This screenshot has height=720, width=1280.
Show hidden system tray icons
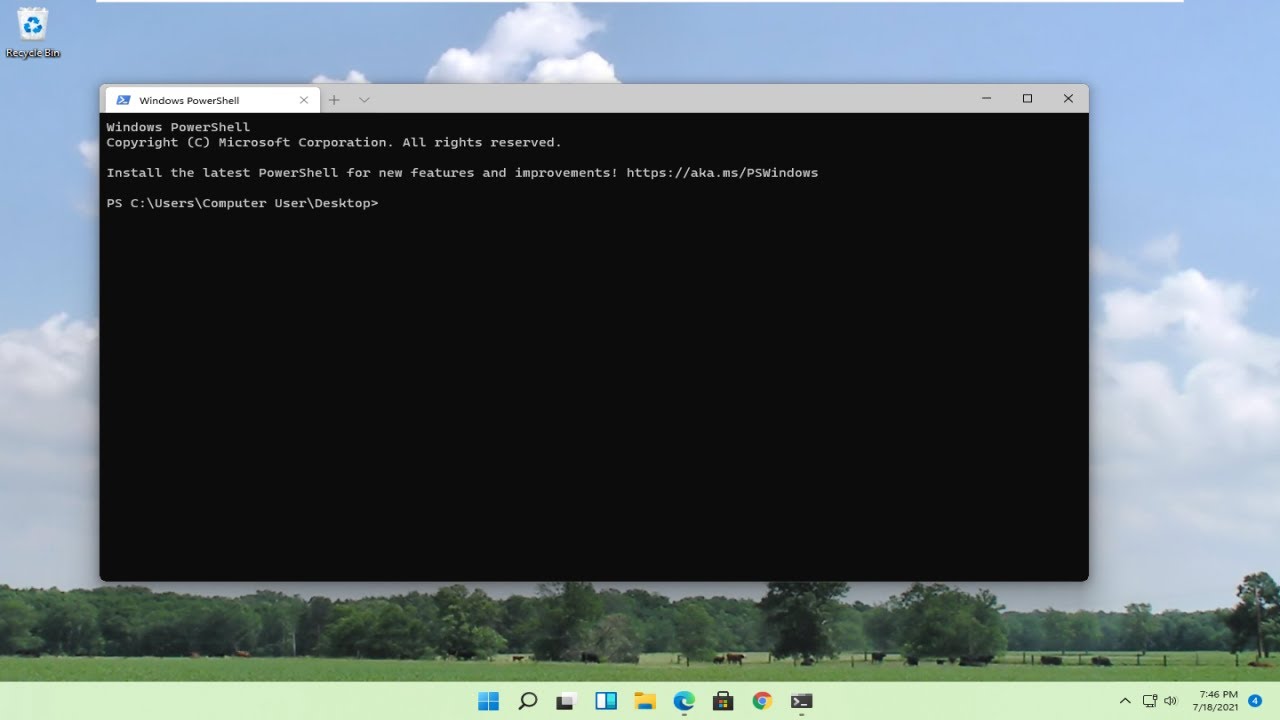click(x=1125, y=701)
